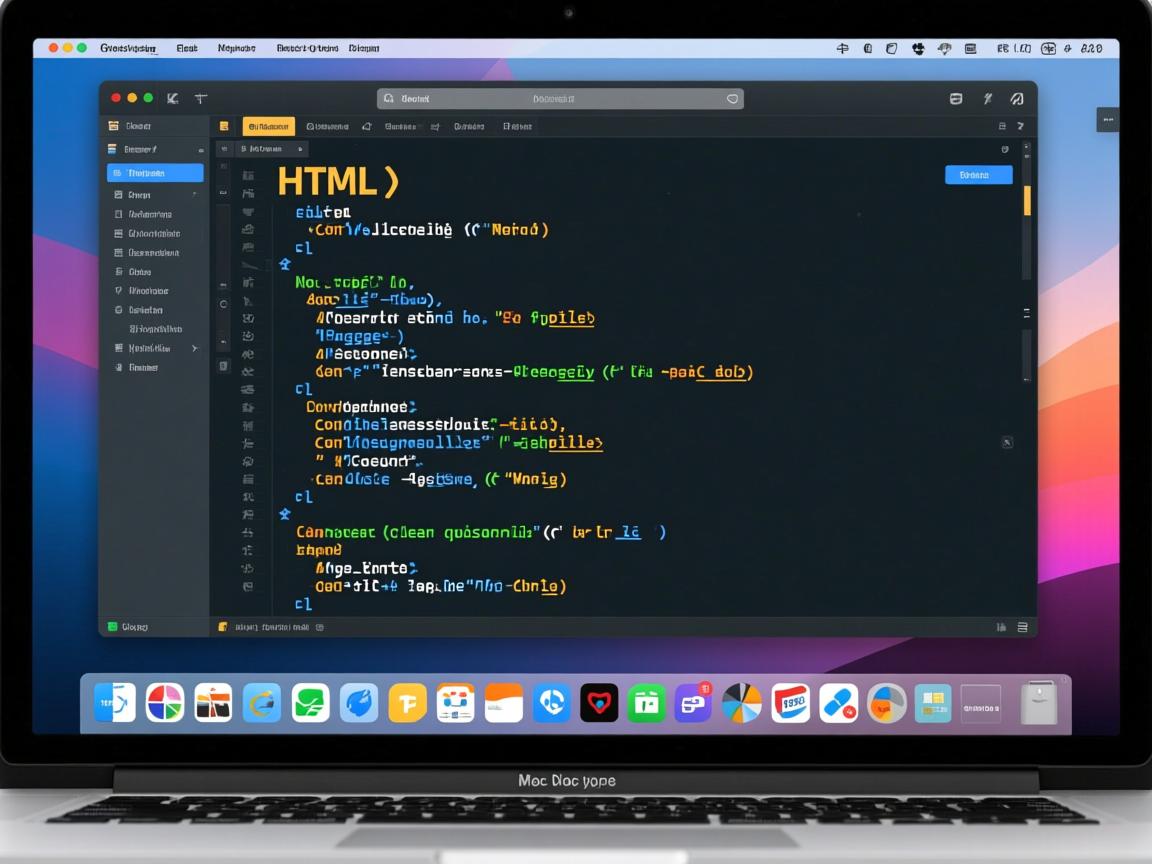Select the highlighted Themes entry in the sidebar
The width and height of the screenshot is (1152, 864).
point(154,172)
